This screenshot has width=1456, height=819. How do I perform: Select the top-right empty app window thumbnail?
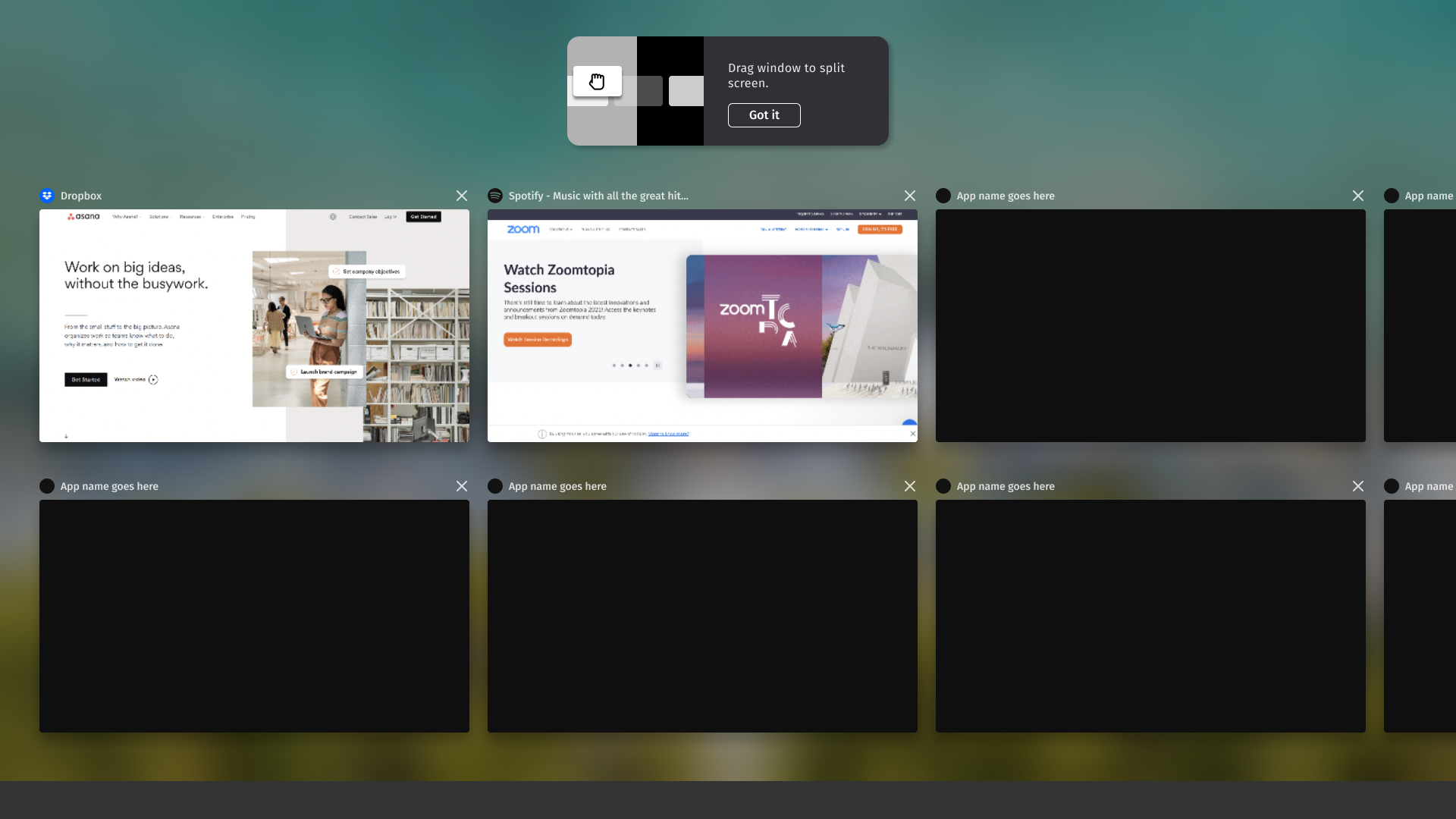[x=1150, y=326]
